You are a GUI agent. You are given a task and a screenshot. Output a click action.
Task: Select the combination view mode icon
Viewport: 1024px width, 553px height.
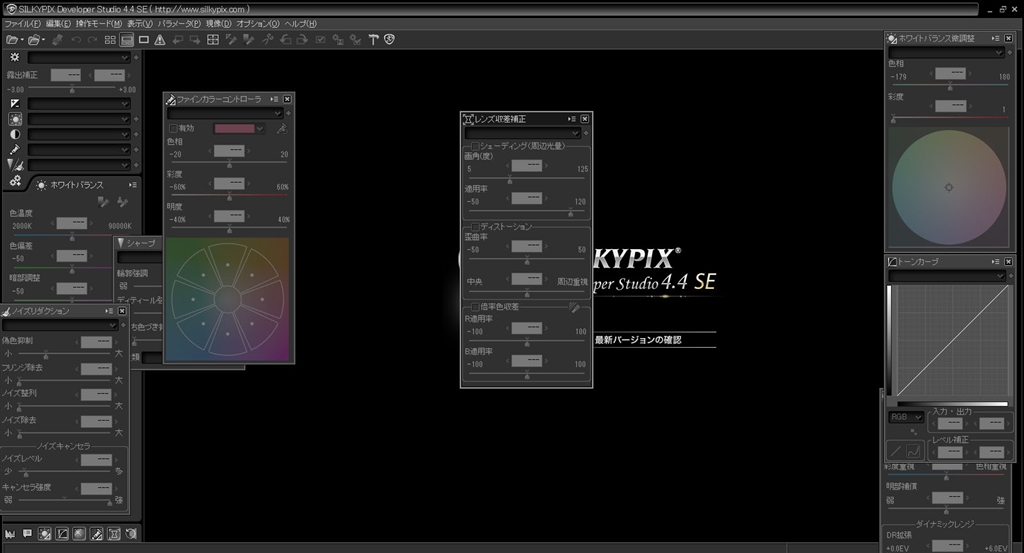[x=127, y=40]
